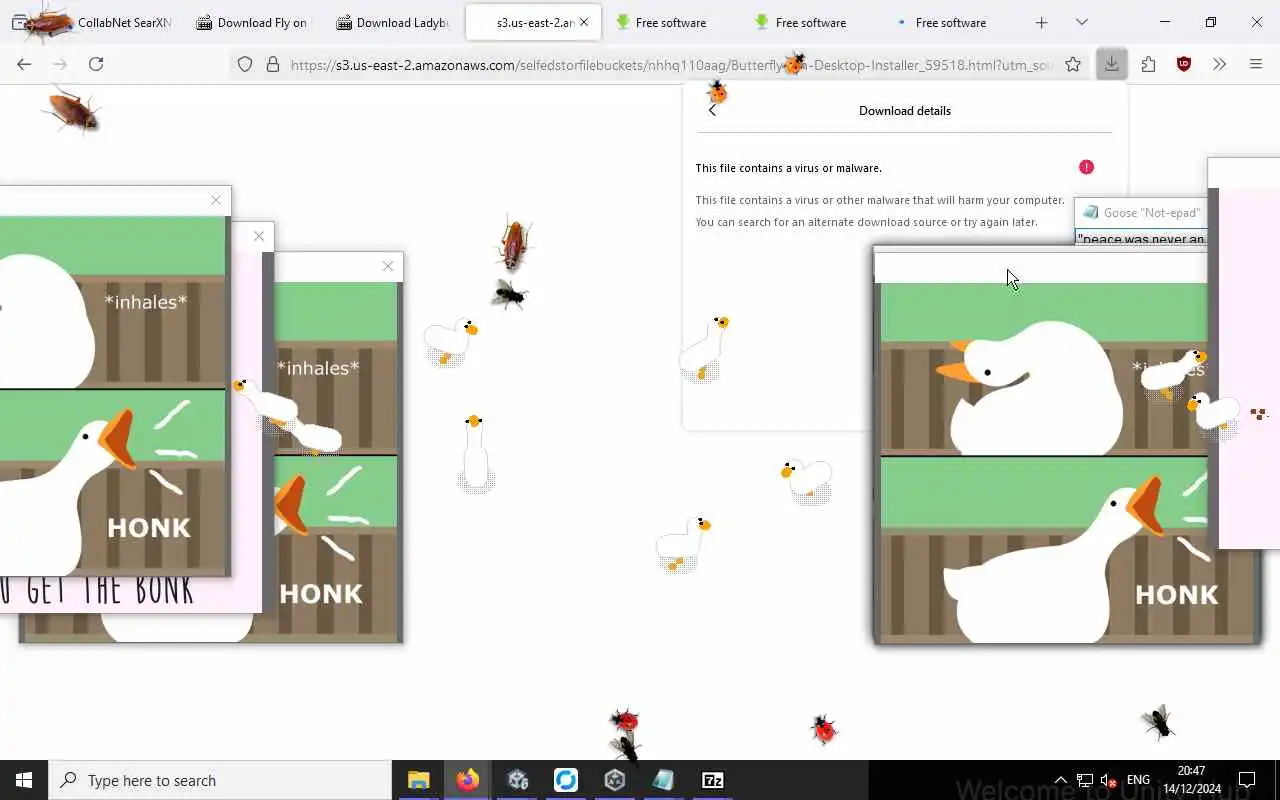The height and width of the screenshot is (800, 1280).
Task: Open the tracking protection shield icon
Action: pos(245,64)
